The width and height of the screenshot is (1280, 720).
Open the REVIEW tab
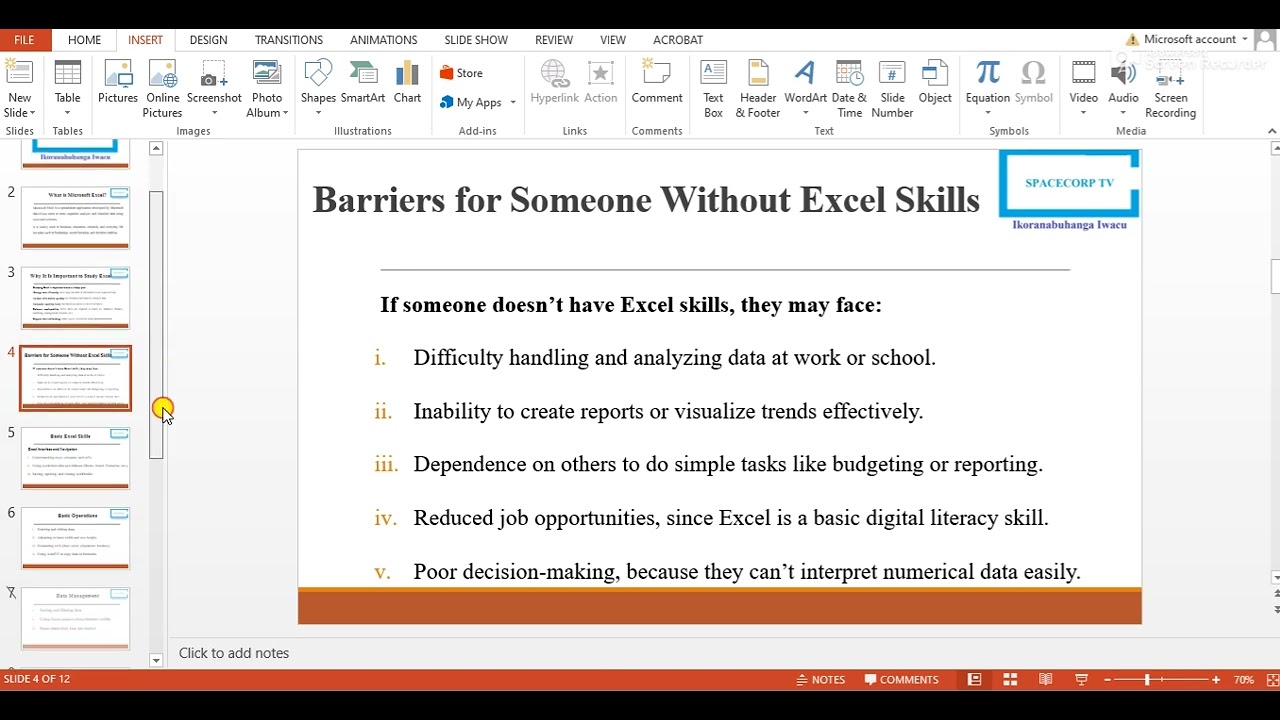[x=554, y=40]
